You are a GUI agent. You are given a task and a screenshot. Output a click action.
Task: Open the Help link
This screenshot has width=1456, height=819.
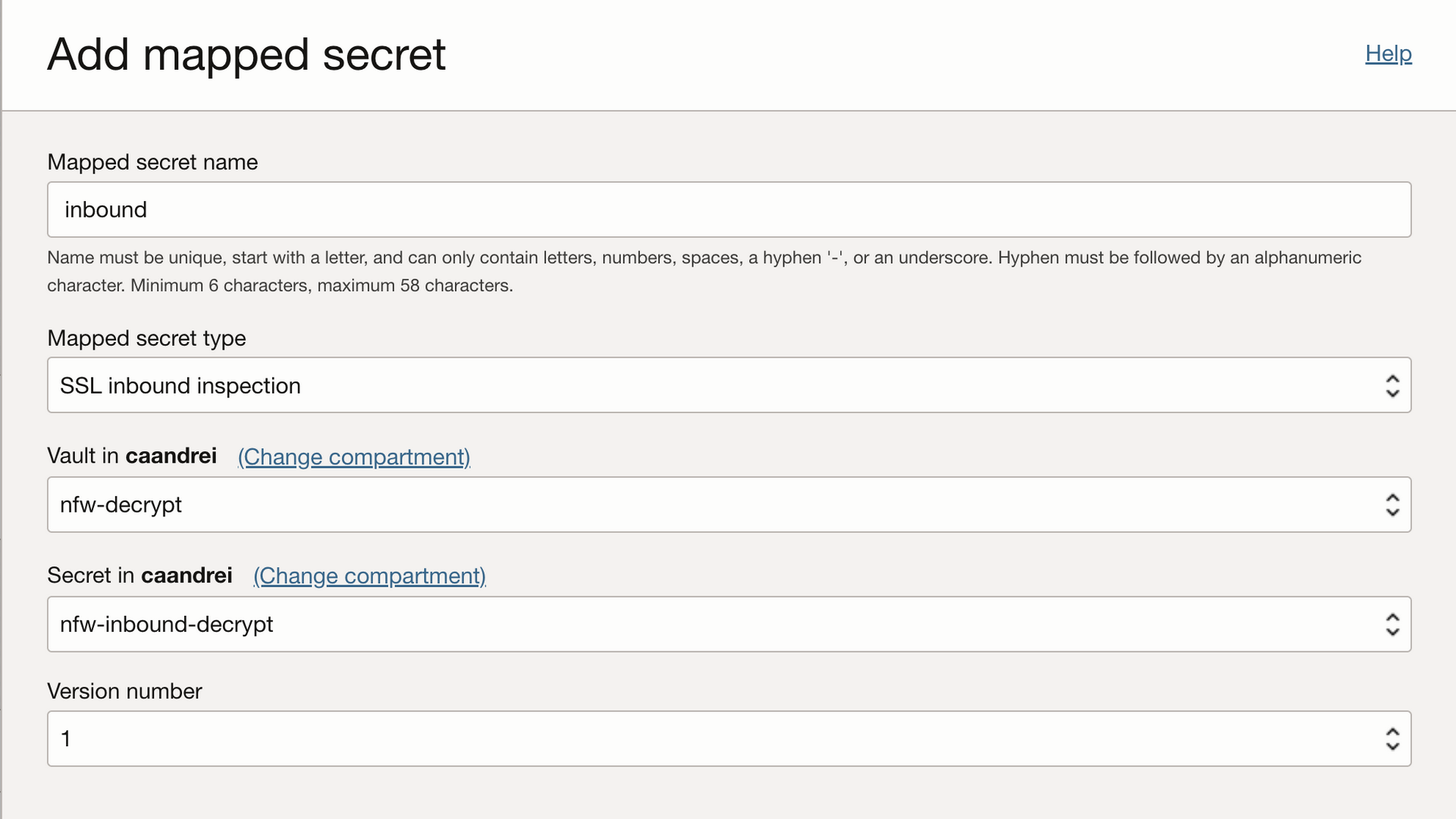(x=1388, y=54)
